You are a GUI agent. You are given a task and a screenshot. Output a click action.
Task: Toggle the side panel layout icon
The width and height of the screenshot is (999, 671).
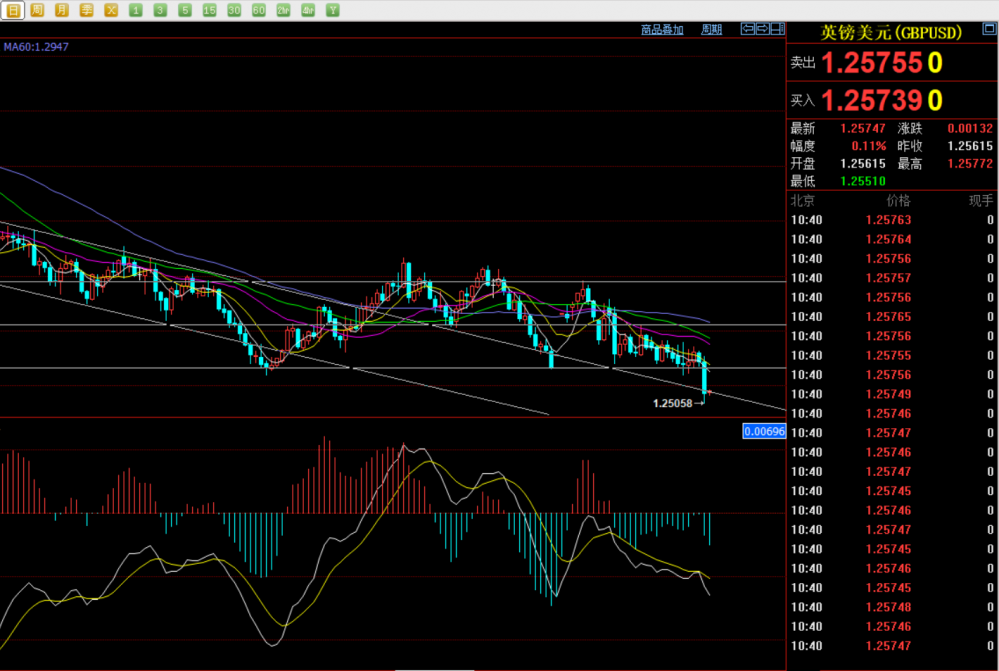tap(777, 29)
